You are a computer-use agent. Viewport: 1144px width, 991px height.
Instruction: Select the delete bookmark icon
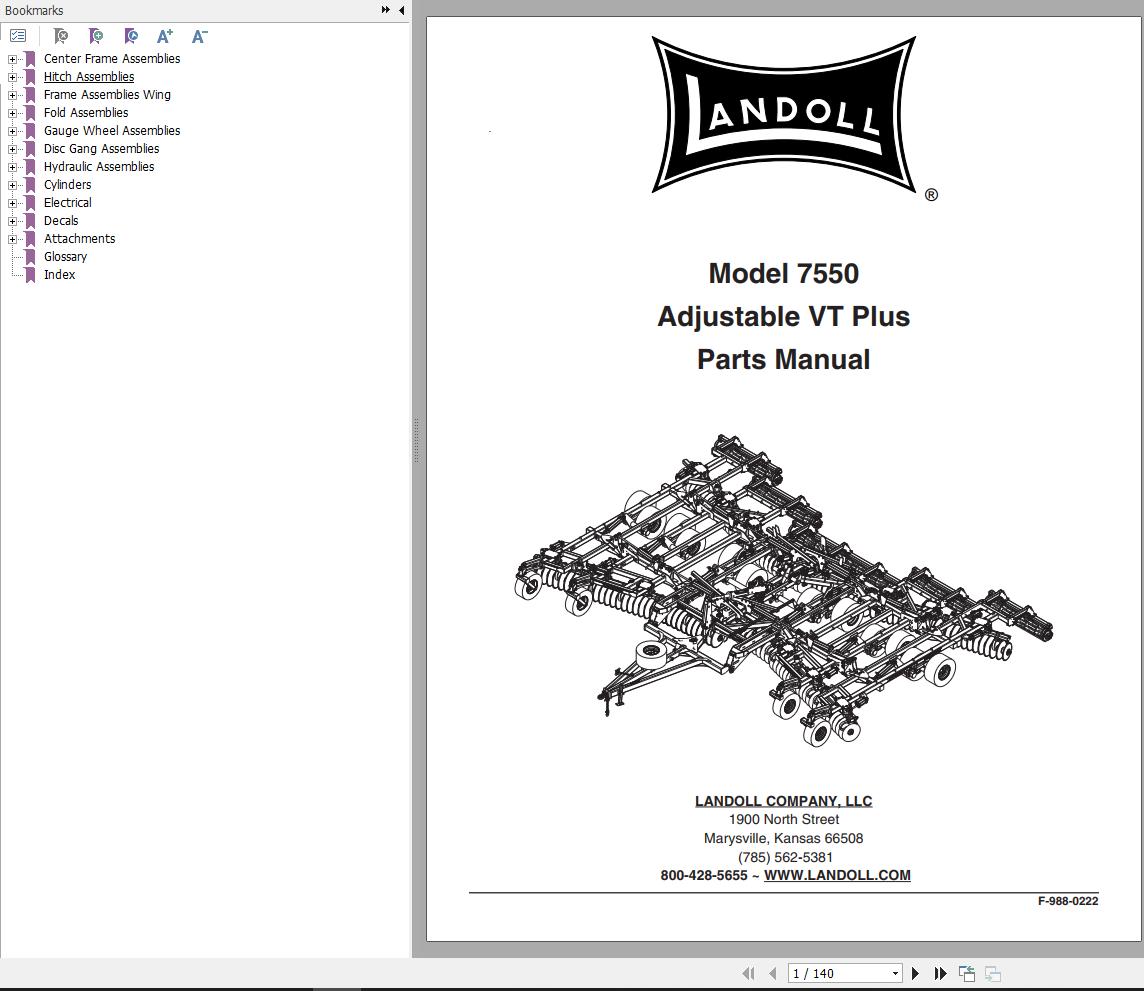(x=60, y=35)
